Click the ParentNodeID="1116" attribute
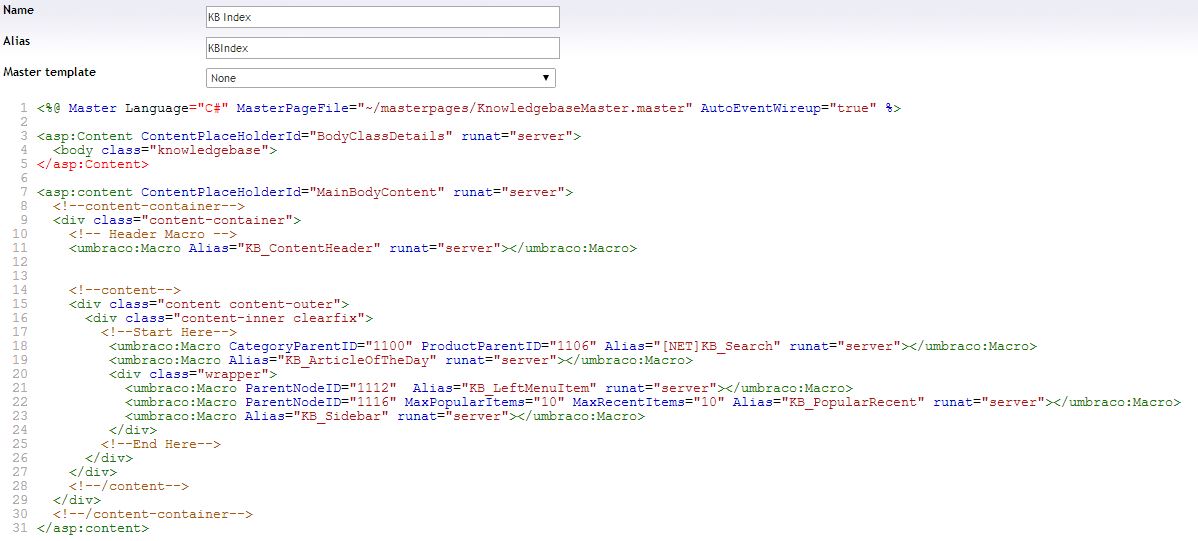 pyautogui.click(x=320, y=402)
